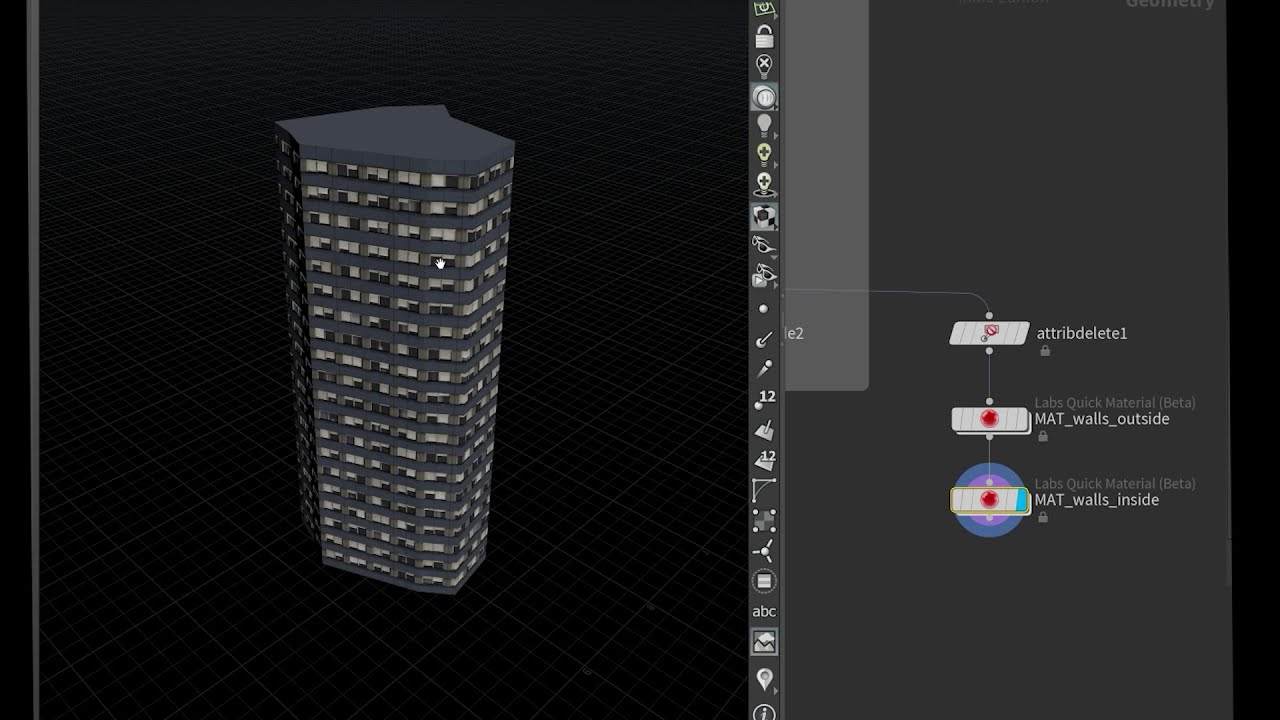
Task: Toggle display point trails icon
Action: coord(764,370)
